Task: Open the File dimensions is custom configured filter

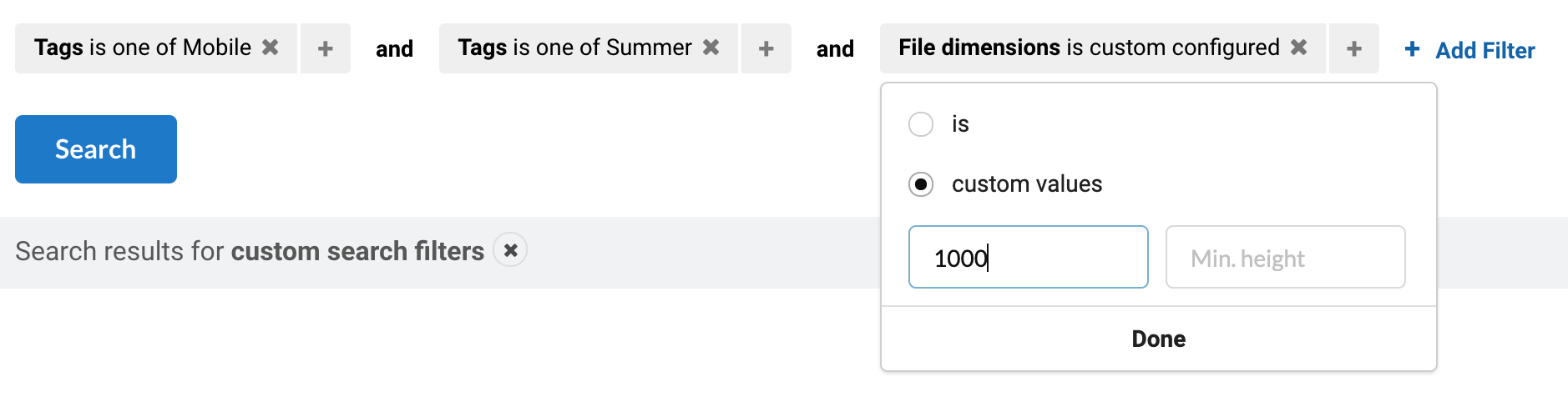Action: coord(1090,48)
